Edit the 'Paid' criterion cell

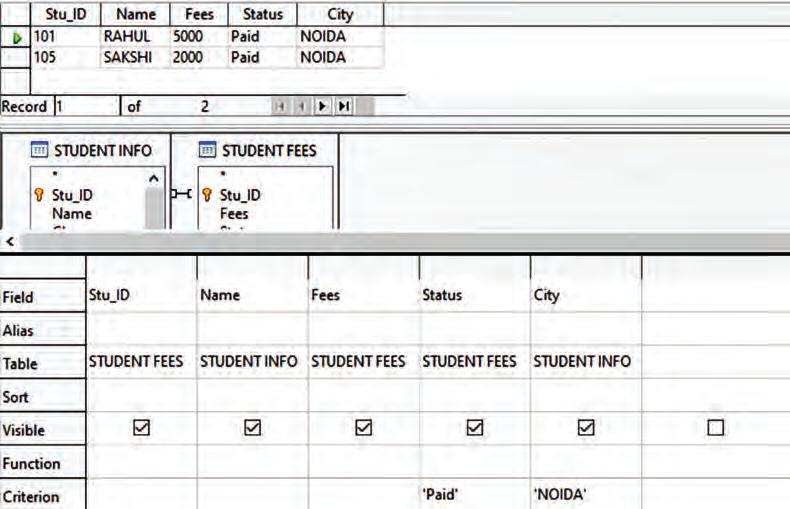(x=475, y=494)
